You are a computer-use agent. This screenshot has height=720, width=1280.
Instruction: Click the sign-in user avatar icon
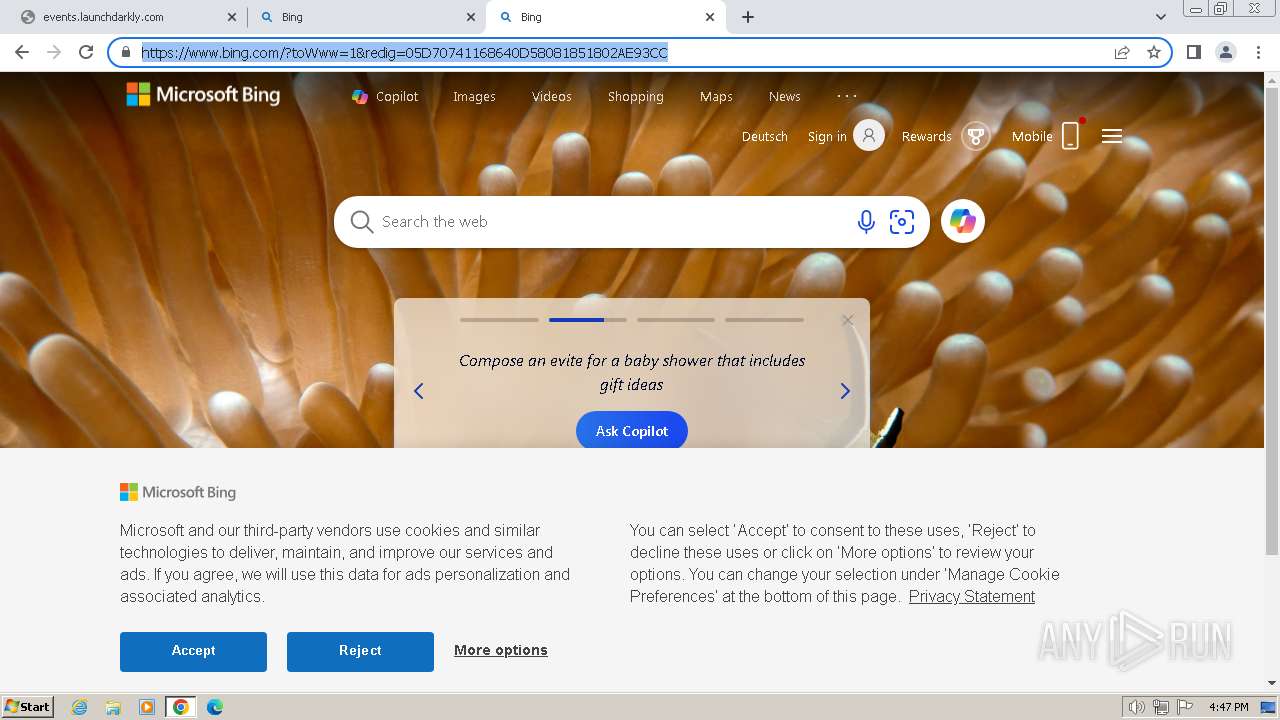pos(869,135)
